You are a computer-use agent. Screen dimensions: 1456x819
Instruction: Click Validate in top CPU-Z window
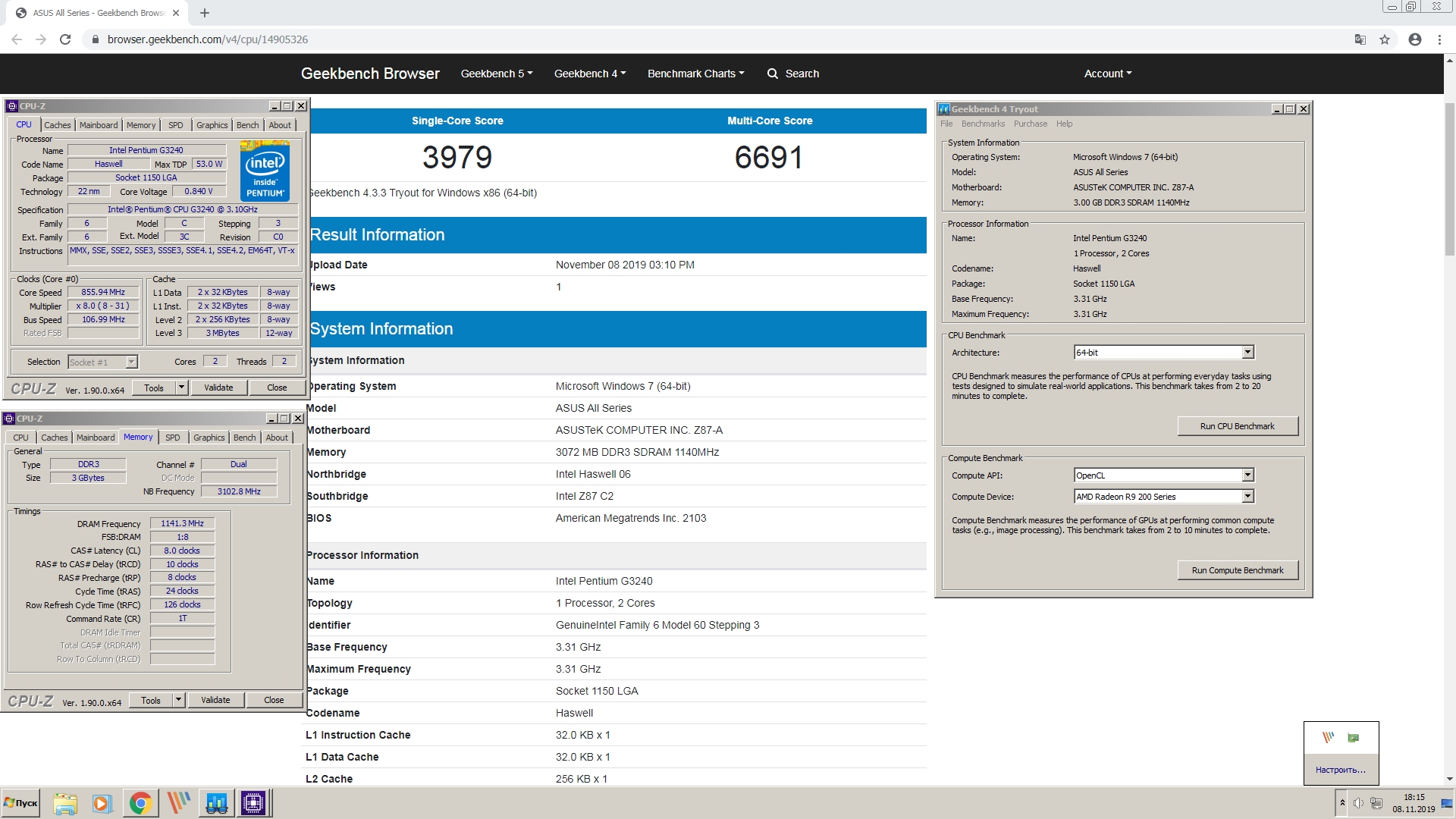(218, 388)
